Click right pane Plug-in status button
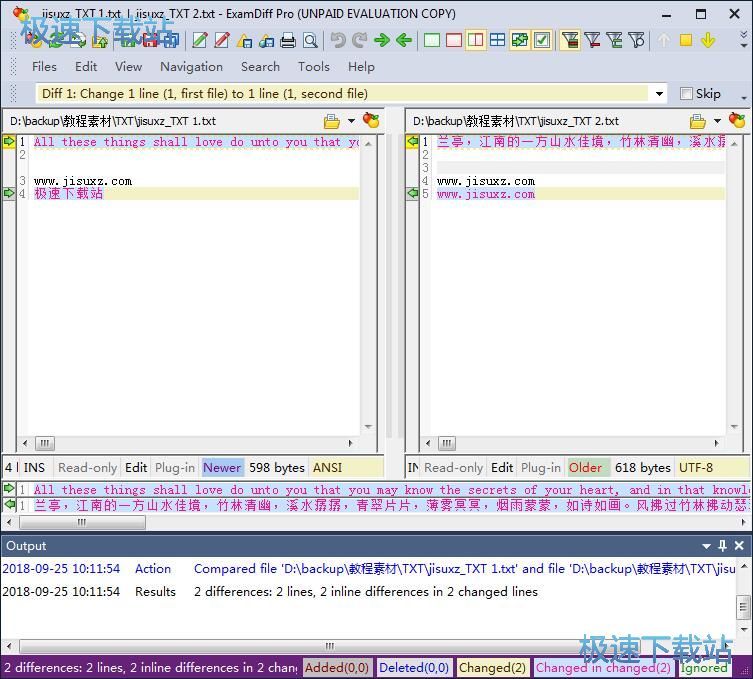Viewport: 753px width, 679px height. point(541,468)
